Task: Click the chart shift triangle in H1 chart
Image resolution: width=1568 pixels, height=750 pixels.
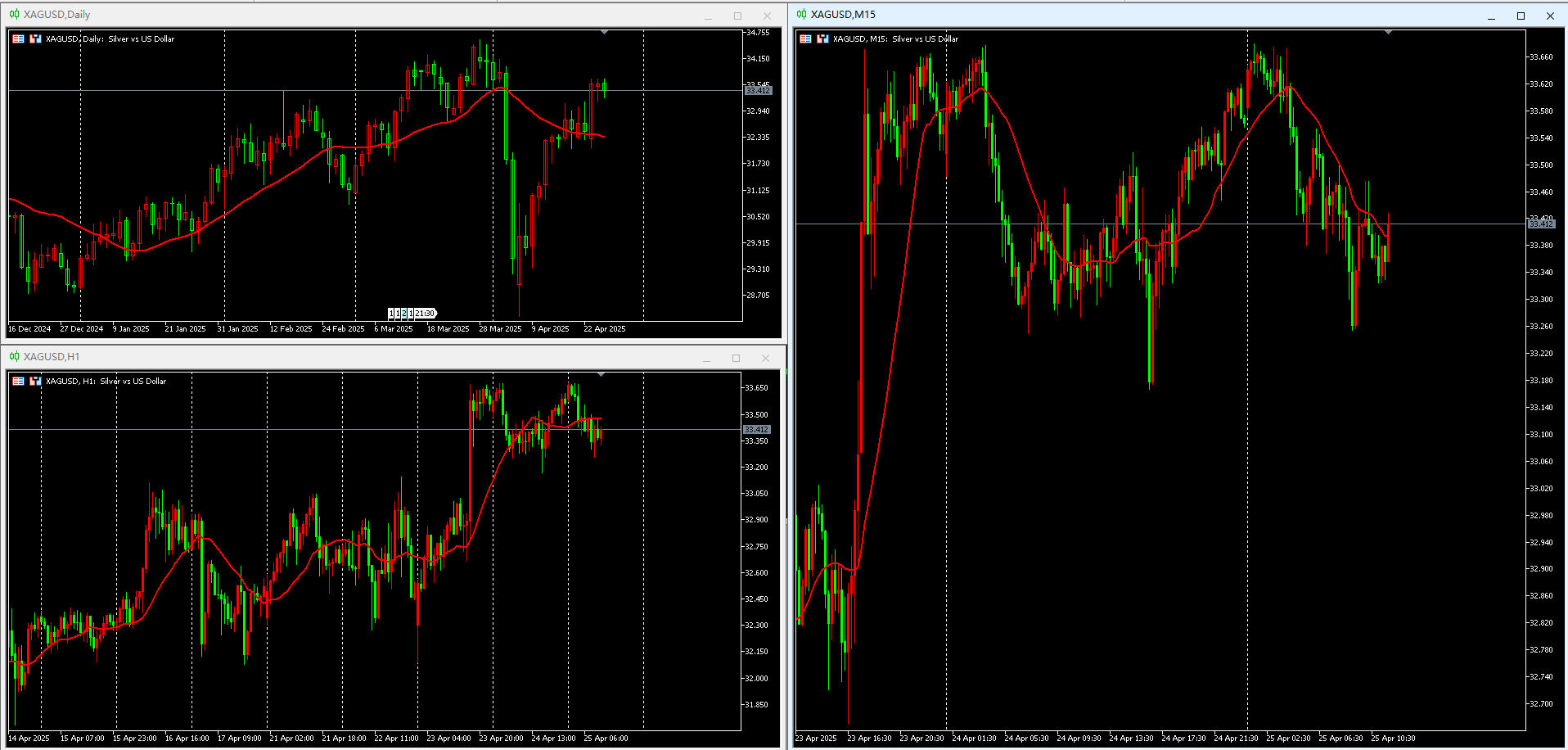Action: coord(601,374)
